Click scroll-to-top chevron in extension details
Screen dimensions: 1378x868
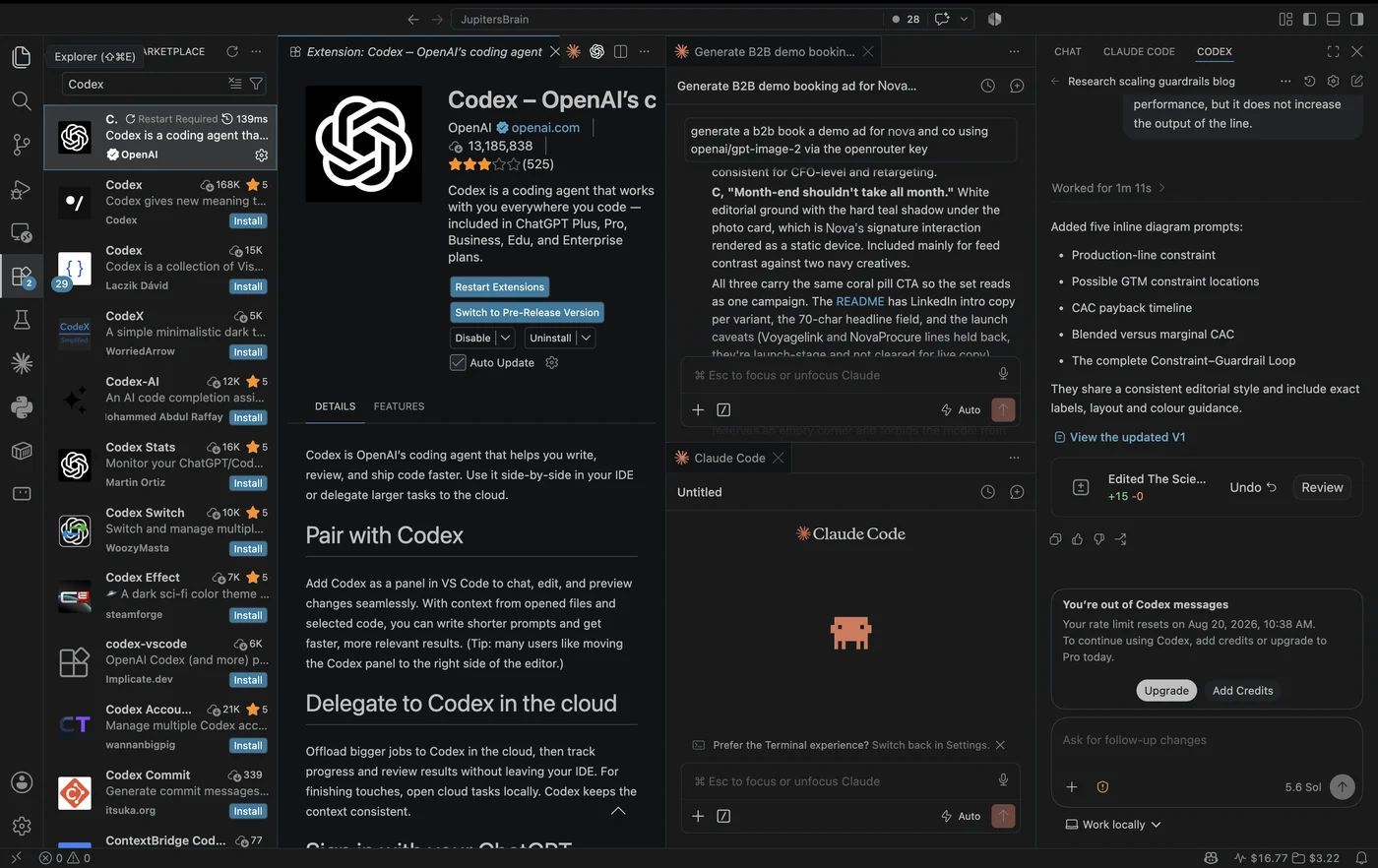[x=618, y=811]
